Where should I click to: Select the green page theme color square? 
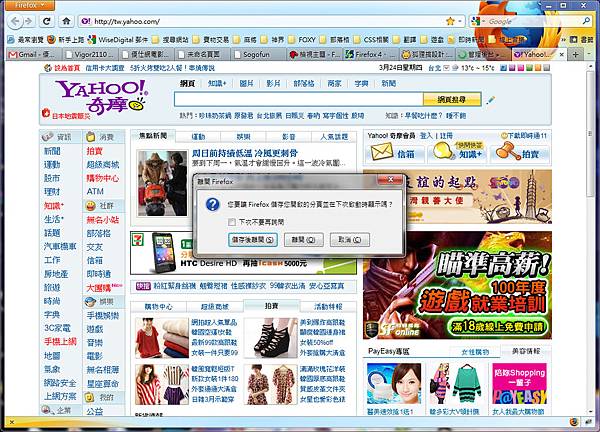(x=529, y=68)
